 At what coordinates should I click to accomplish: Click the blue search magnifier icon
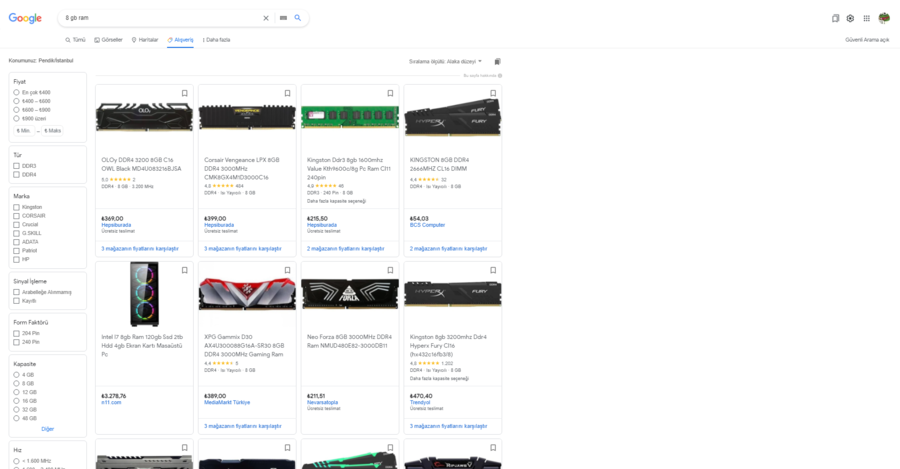click(297, 18)
